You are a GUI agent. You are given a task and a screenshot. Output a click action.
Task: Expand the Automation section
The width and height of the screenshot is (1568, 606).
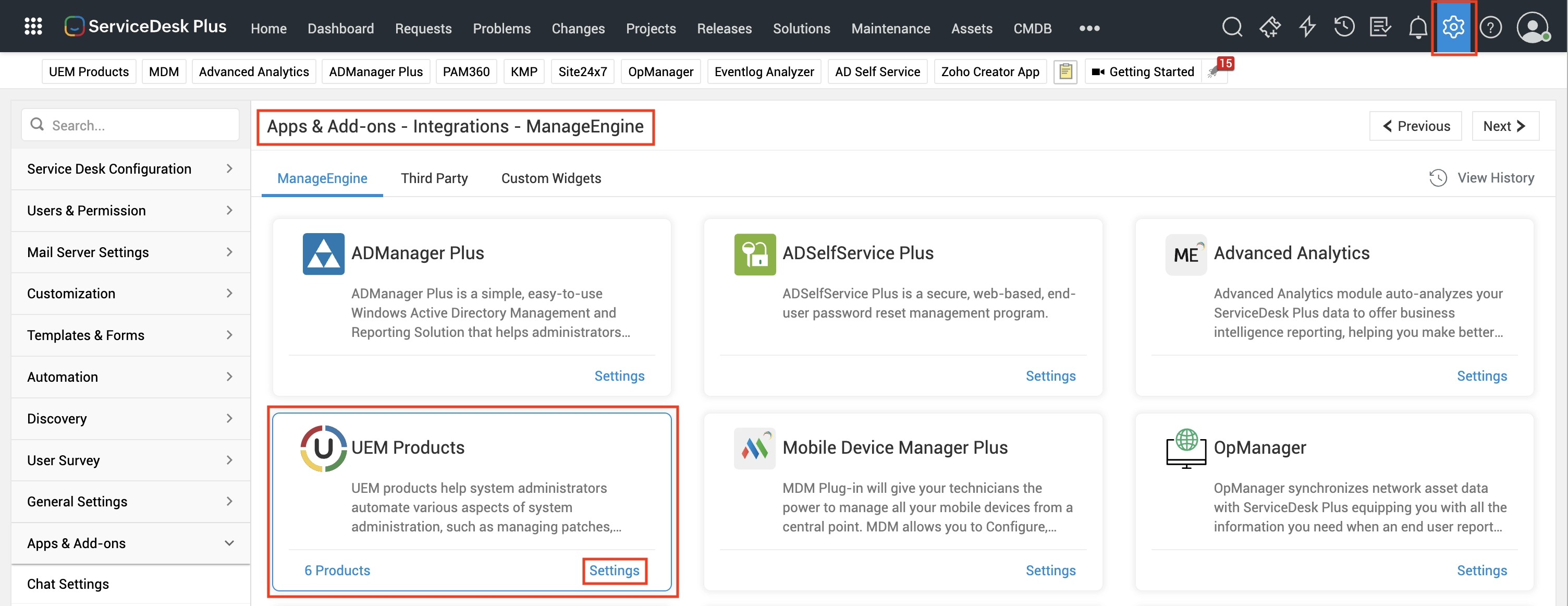[131, 377]
